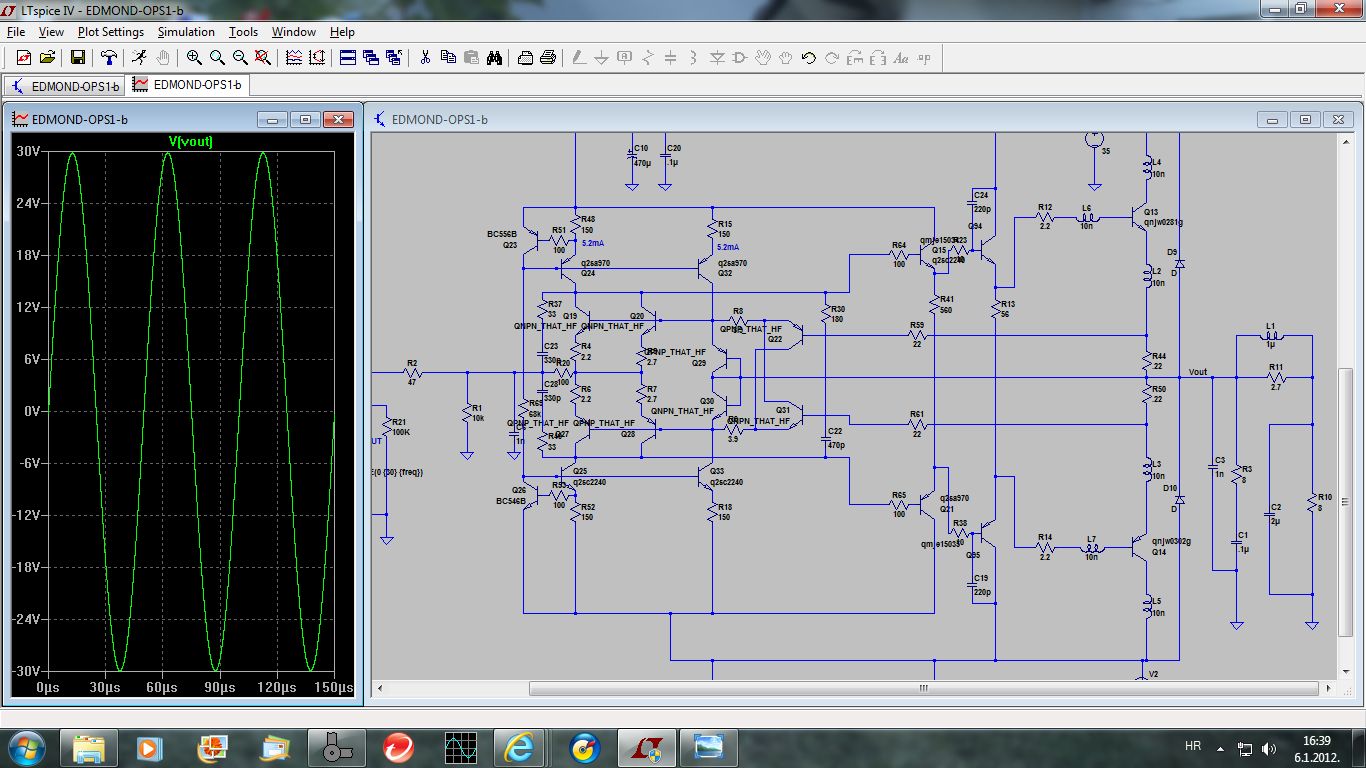Zoom out with the minus magnifier icon
The image size is (1366, 768).
point(240,58)
